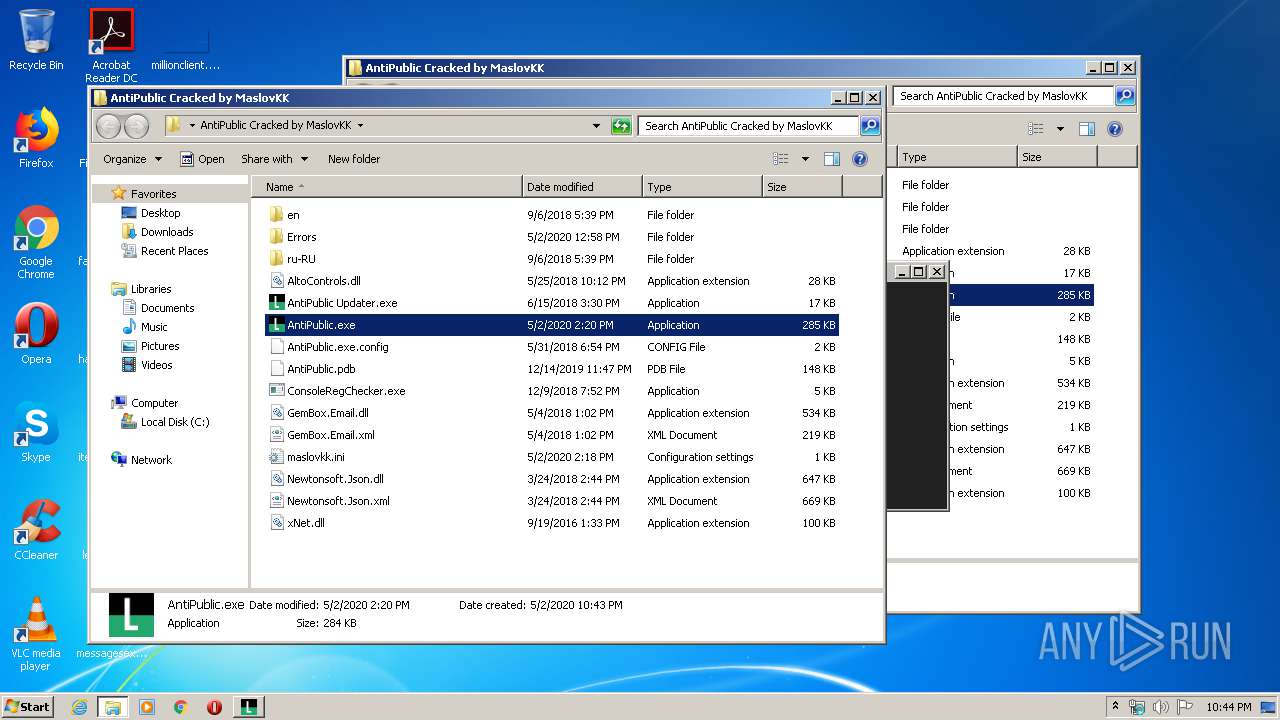Open Help in the front Explorer window
This screenshot has width=1280, height=720.
[859, 159]
